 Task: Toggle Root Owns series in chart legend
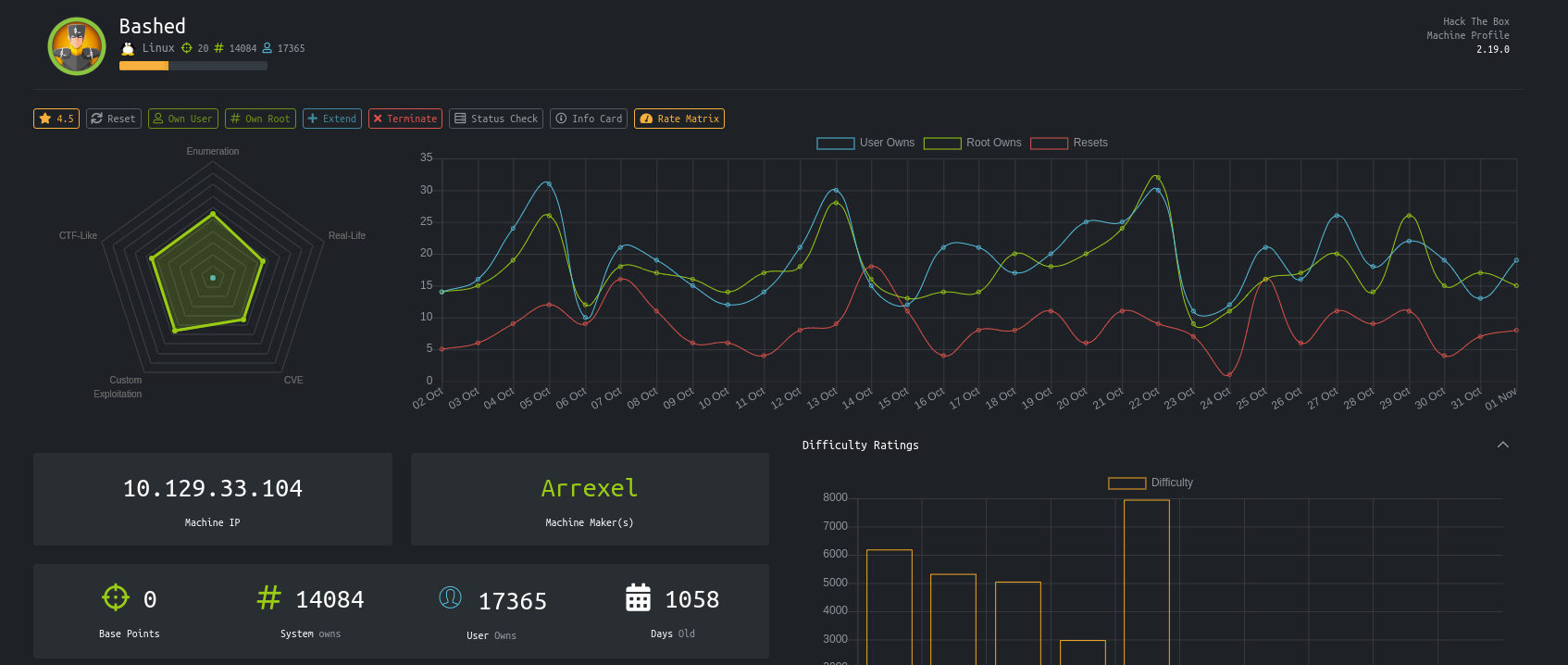click(x=973, y=143)
